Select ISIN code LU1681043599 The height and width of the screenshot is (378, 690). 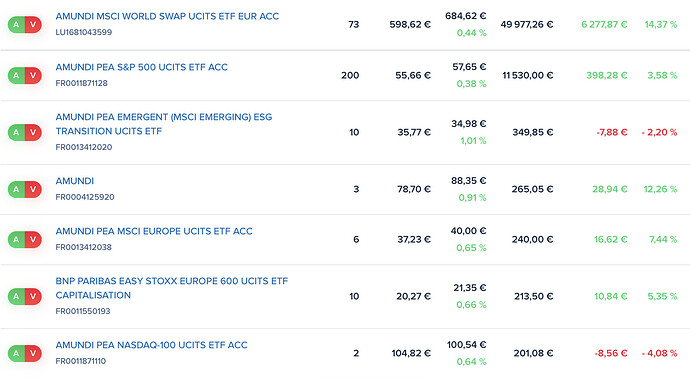click(x=84, y=32)
